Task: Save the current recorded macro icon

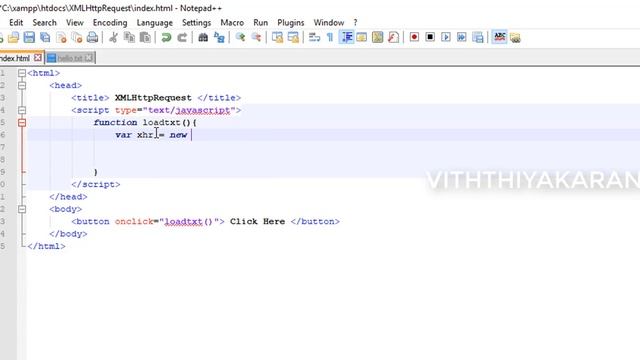Action: (478, 38)
